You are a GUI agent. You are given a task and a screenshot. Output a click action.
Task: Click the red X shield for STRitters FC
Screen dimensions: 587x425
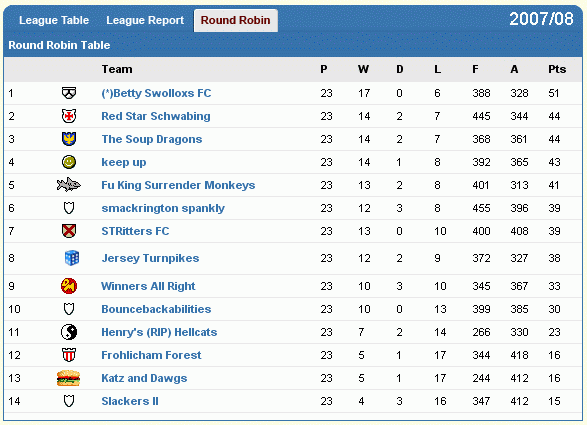pyautogui.click(x=69, y=231)
